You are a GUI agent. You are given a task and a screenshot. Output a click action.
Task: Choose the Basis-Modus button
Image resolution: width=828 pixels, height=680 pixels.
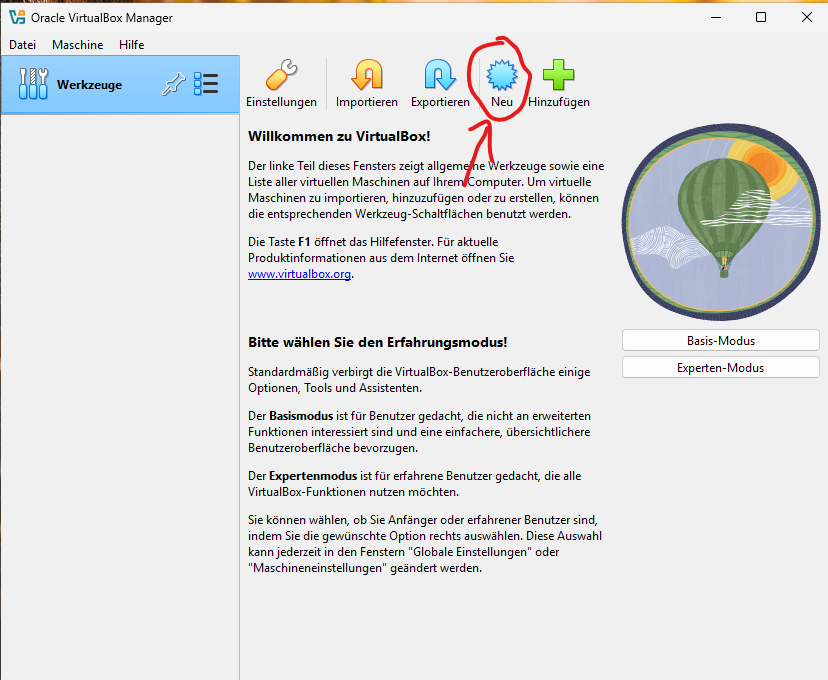pos(721,341)
